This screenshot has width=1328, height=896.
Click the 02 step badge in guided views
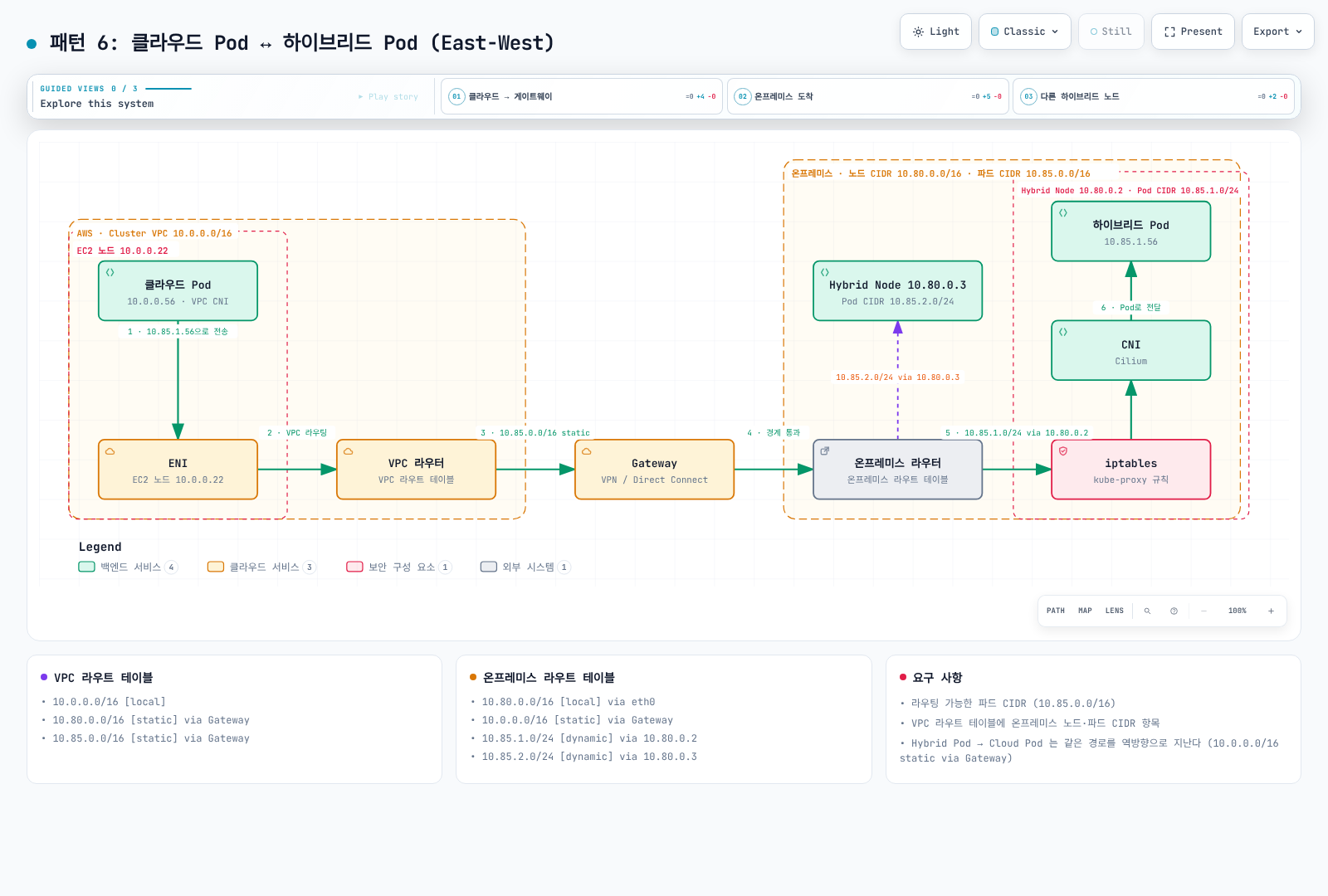pos(743,96)
